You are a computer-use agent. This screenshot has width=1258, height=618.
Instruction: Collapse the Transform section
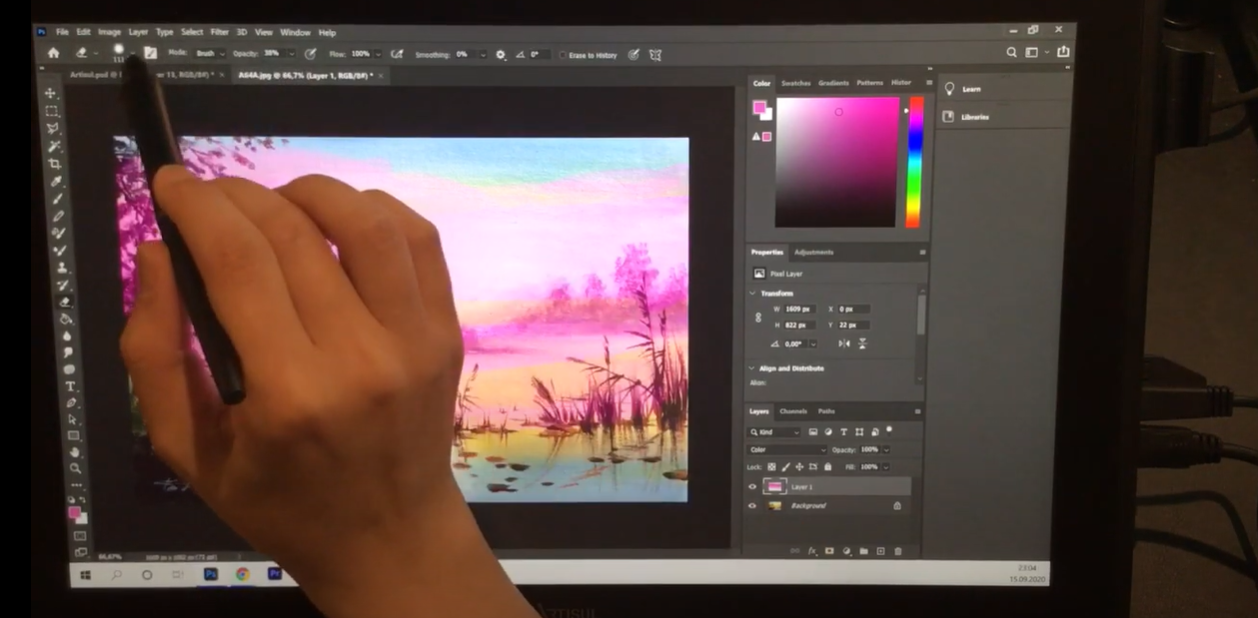pos(753,293)
